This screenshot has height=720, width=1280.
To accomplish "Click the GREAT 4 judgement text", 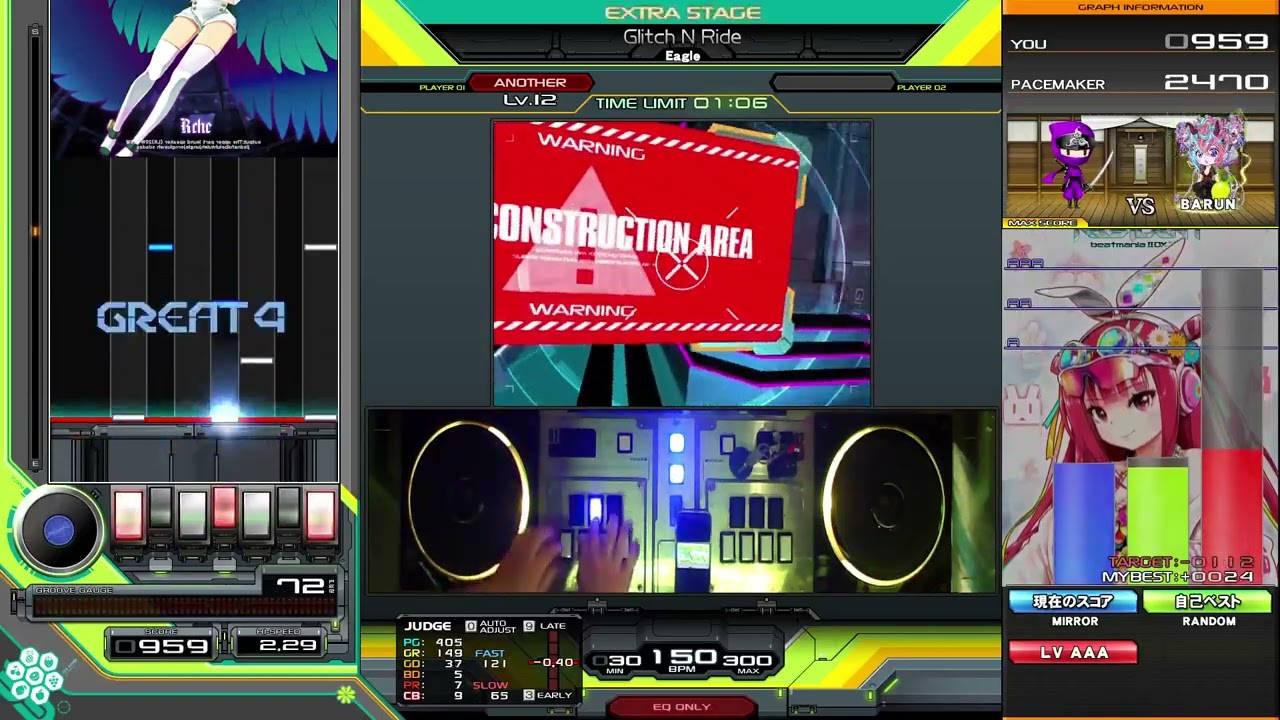I will pos(191,318).
